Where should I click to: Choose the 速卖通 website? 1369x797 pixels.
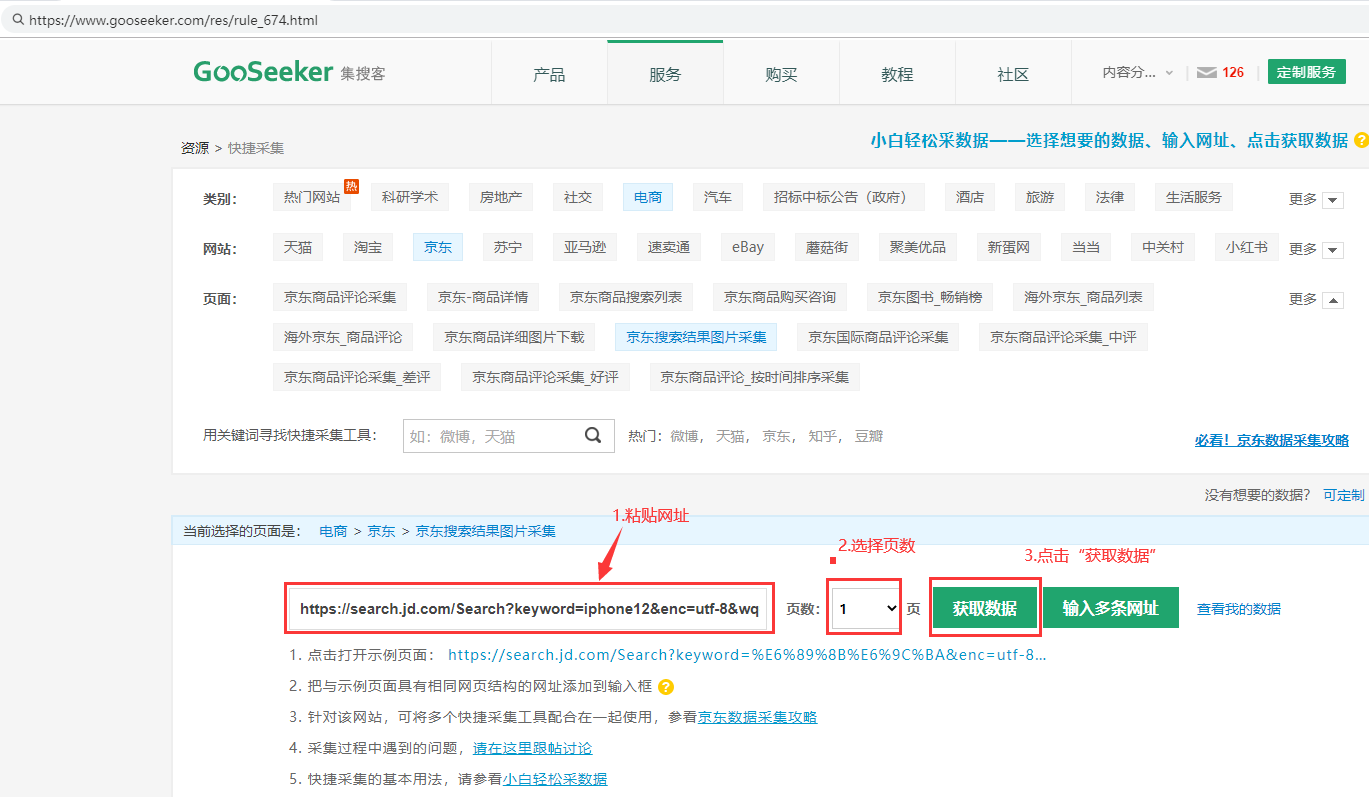[669, 247]
